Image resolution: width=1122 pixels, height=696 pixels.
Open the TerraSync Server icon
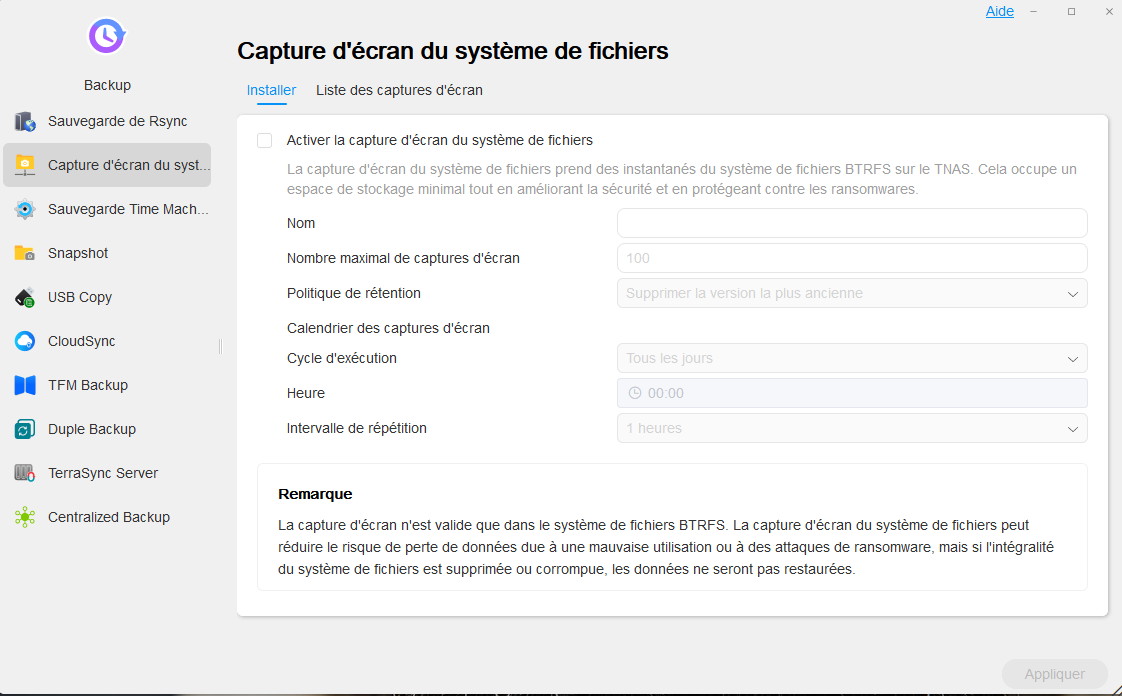point(25,474)
